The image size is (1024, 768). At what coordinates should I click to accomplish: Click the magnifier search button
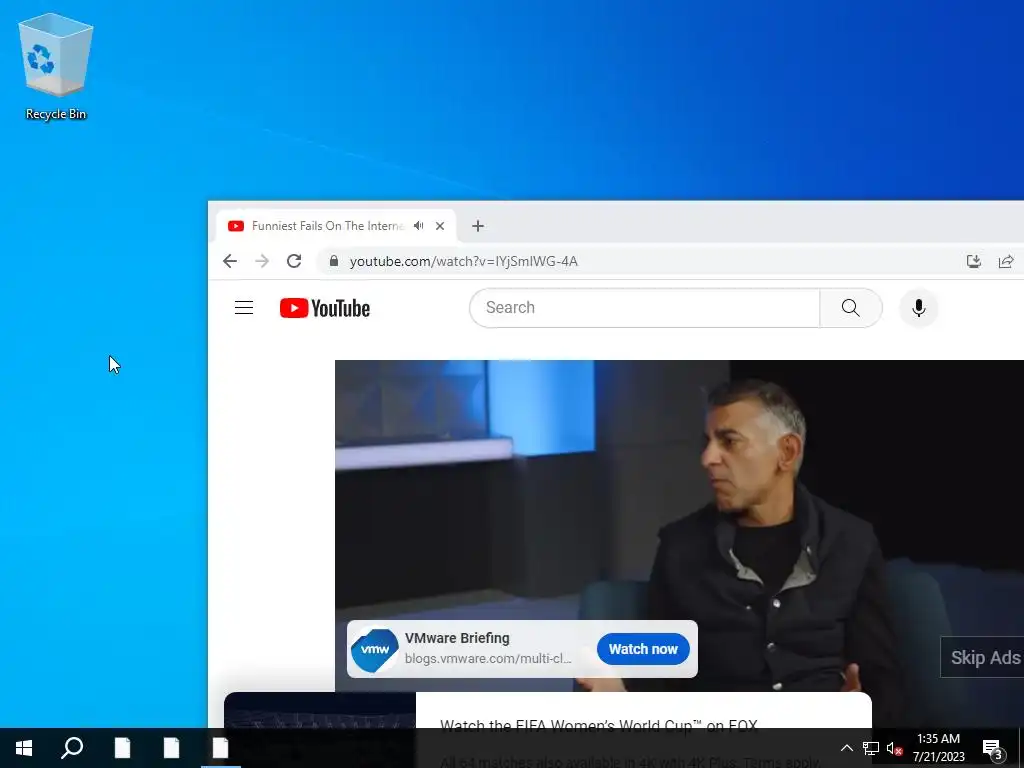[850, 308]
